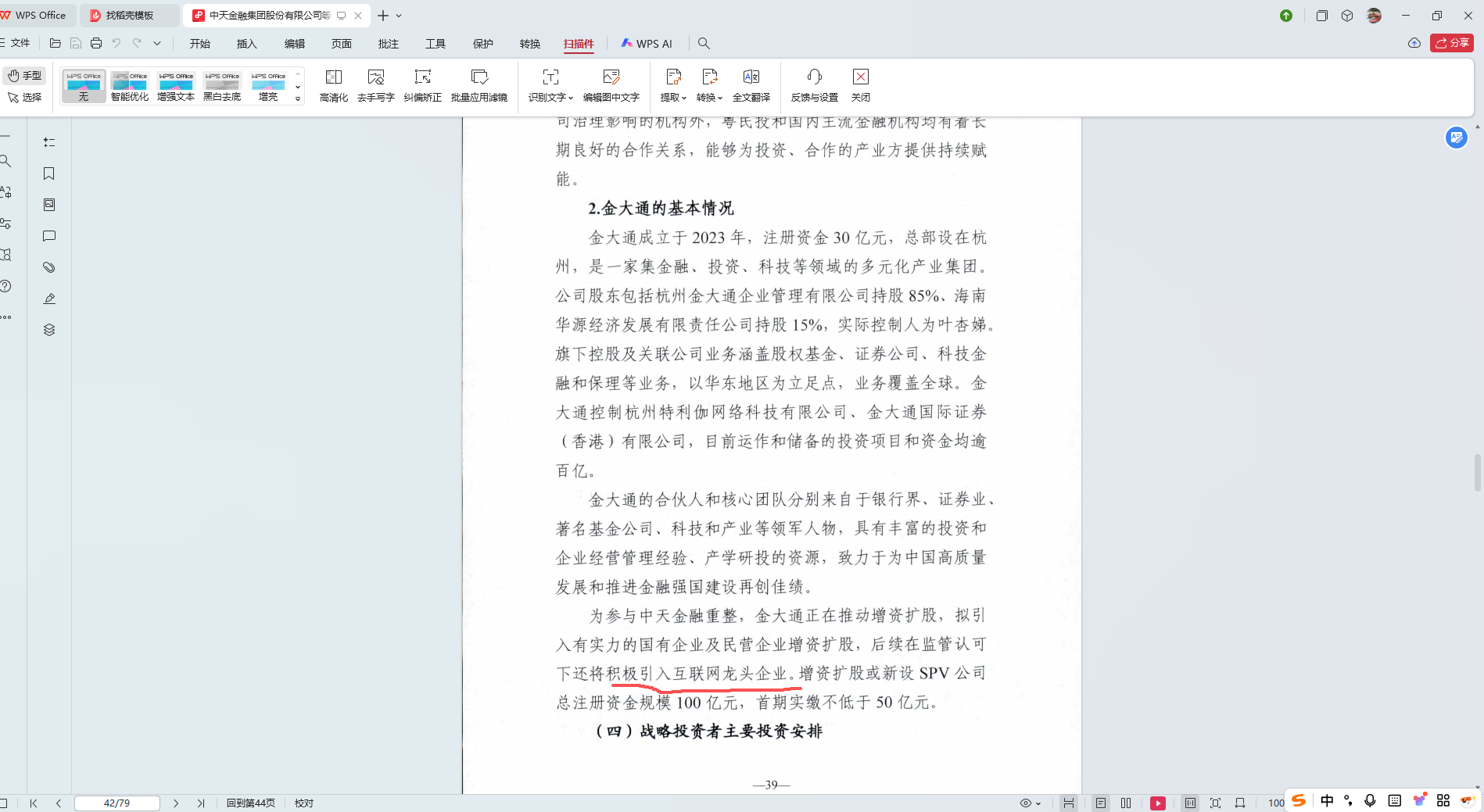The width and height of the screenshot is (1484, 812).
Task: Open the comments panel in the sidebar
Action: [x=49, y=236]
